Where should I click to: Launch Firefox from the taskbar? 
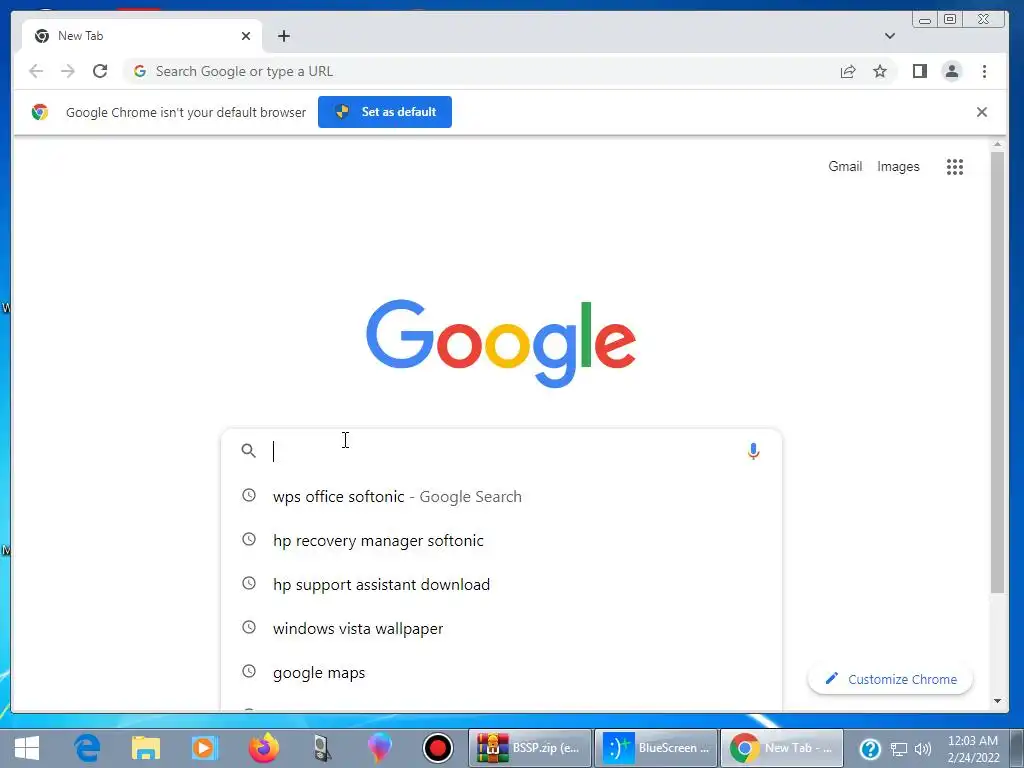(263, 748)
